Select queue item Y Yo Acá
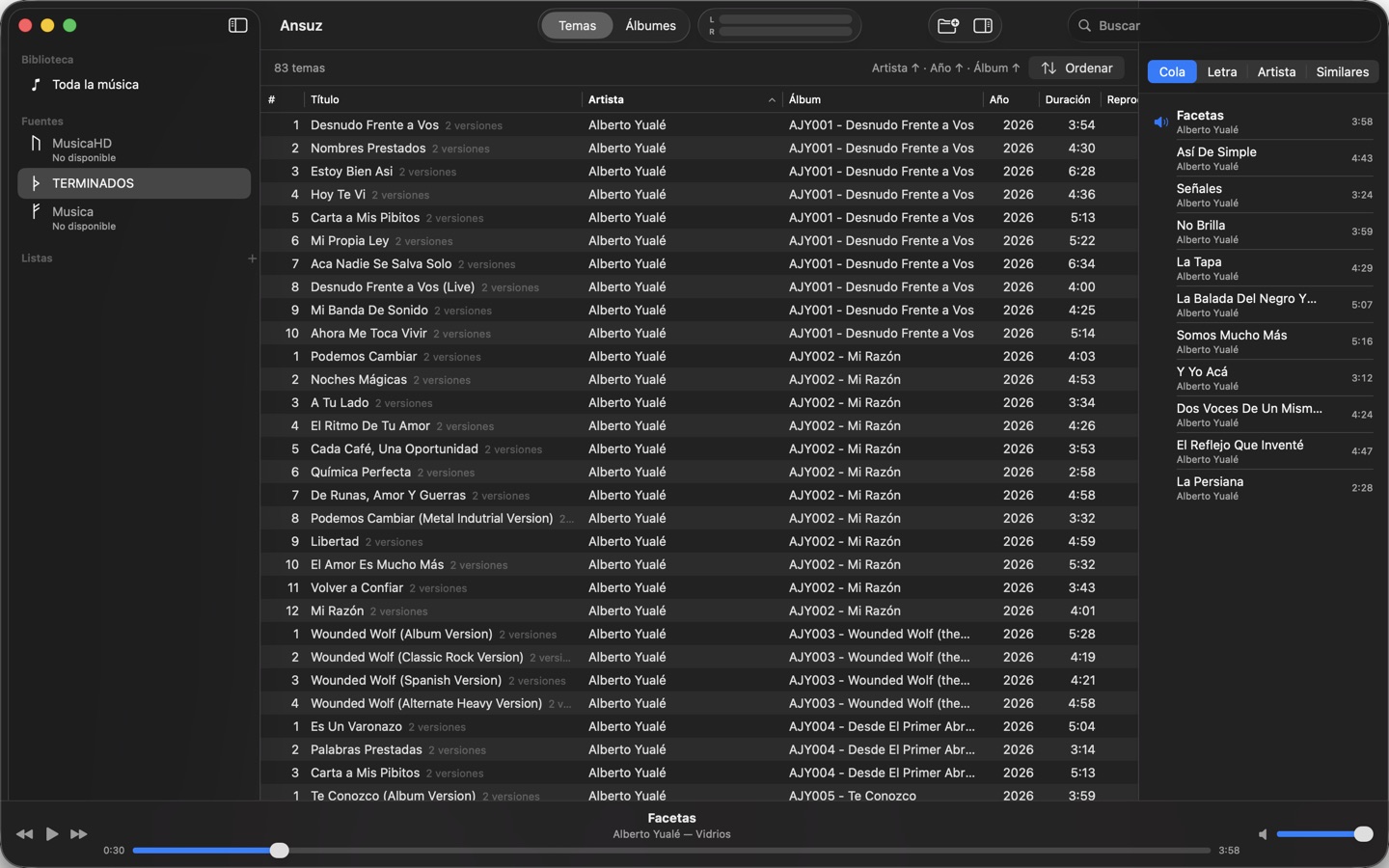Image resolution: width=1389 pixels, height=868 pixels. click(1265, 378)
